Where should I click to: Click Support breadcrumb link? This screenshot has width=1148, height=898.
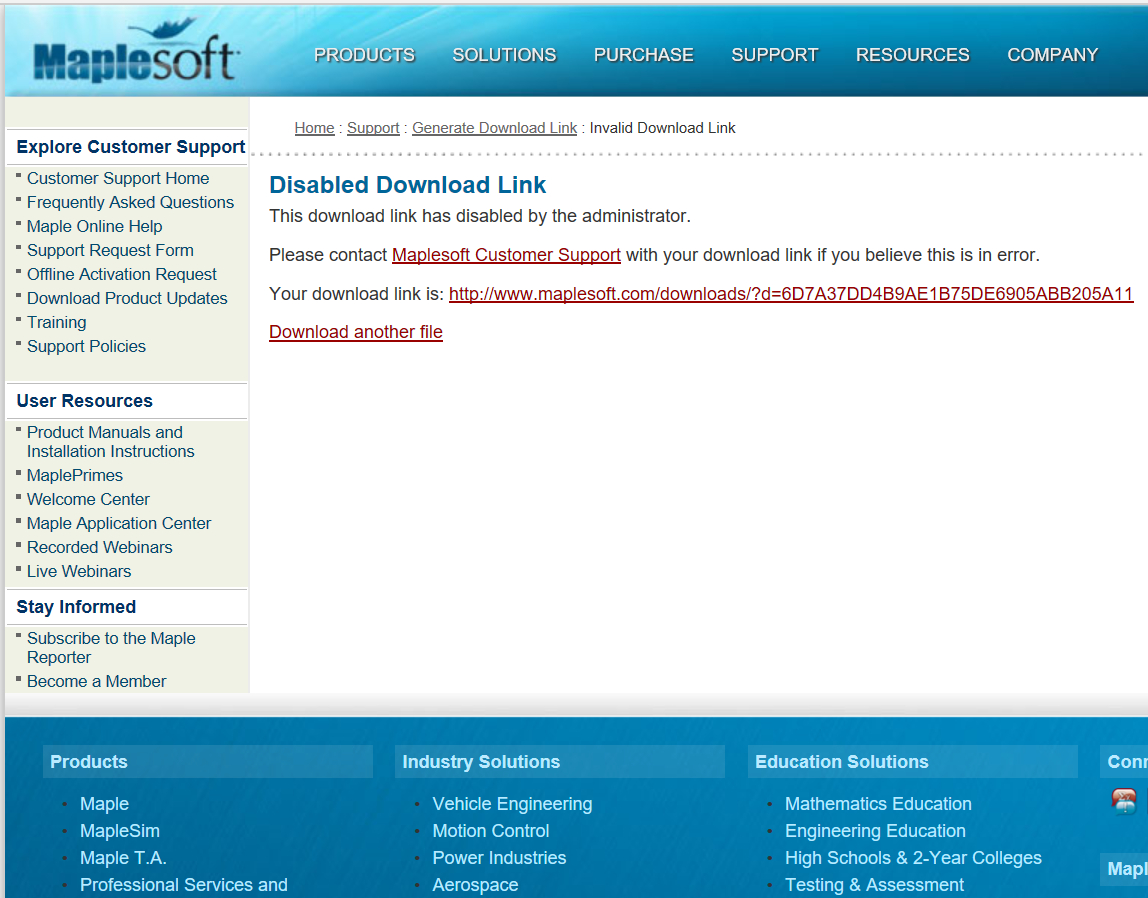pyautogui.click(x=373, y=128)
